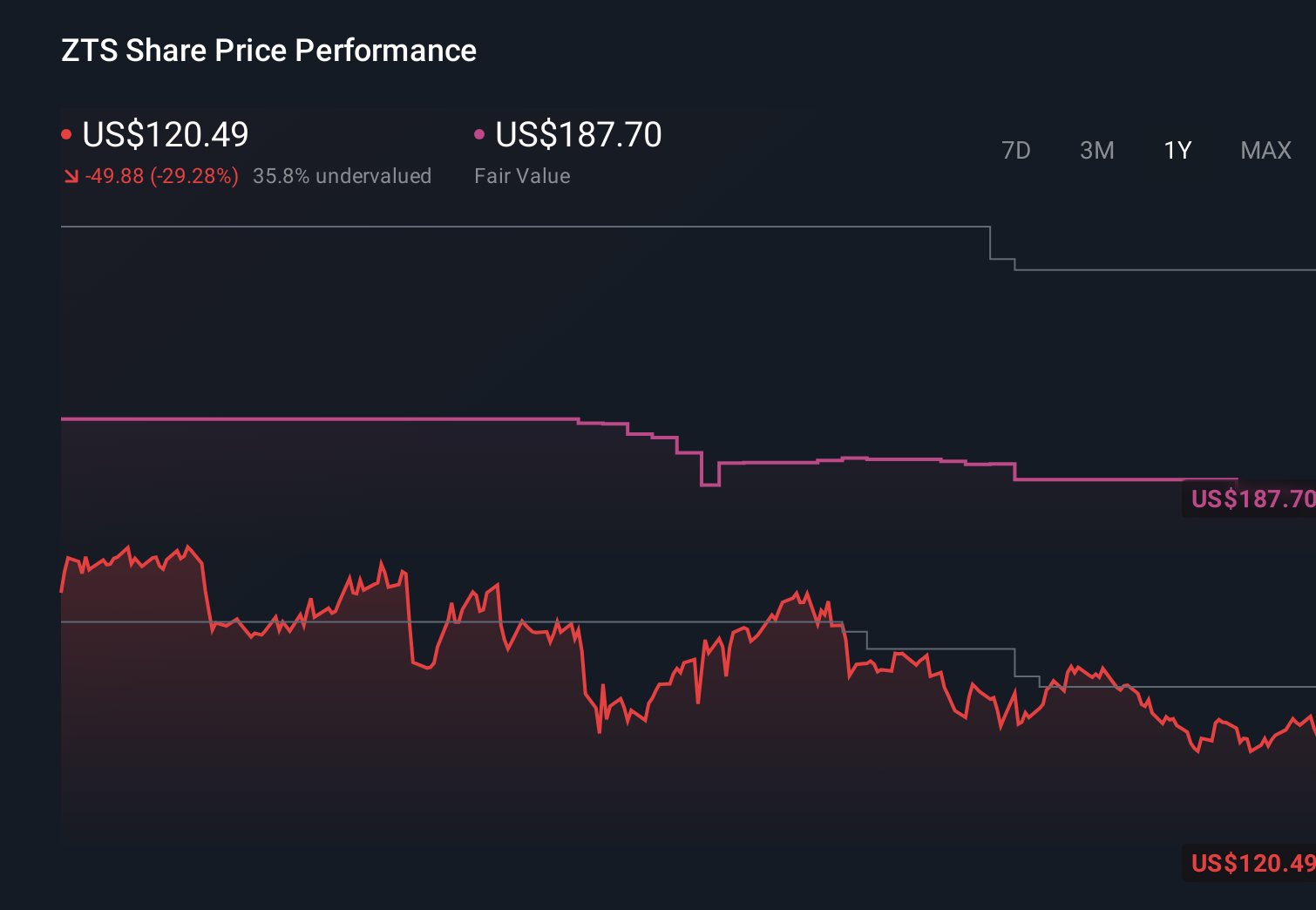
Task: Click the ZTS Share Price Performance title
Action: point(268,50)
